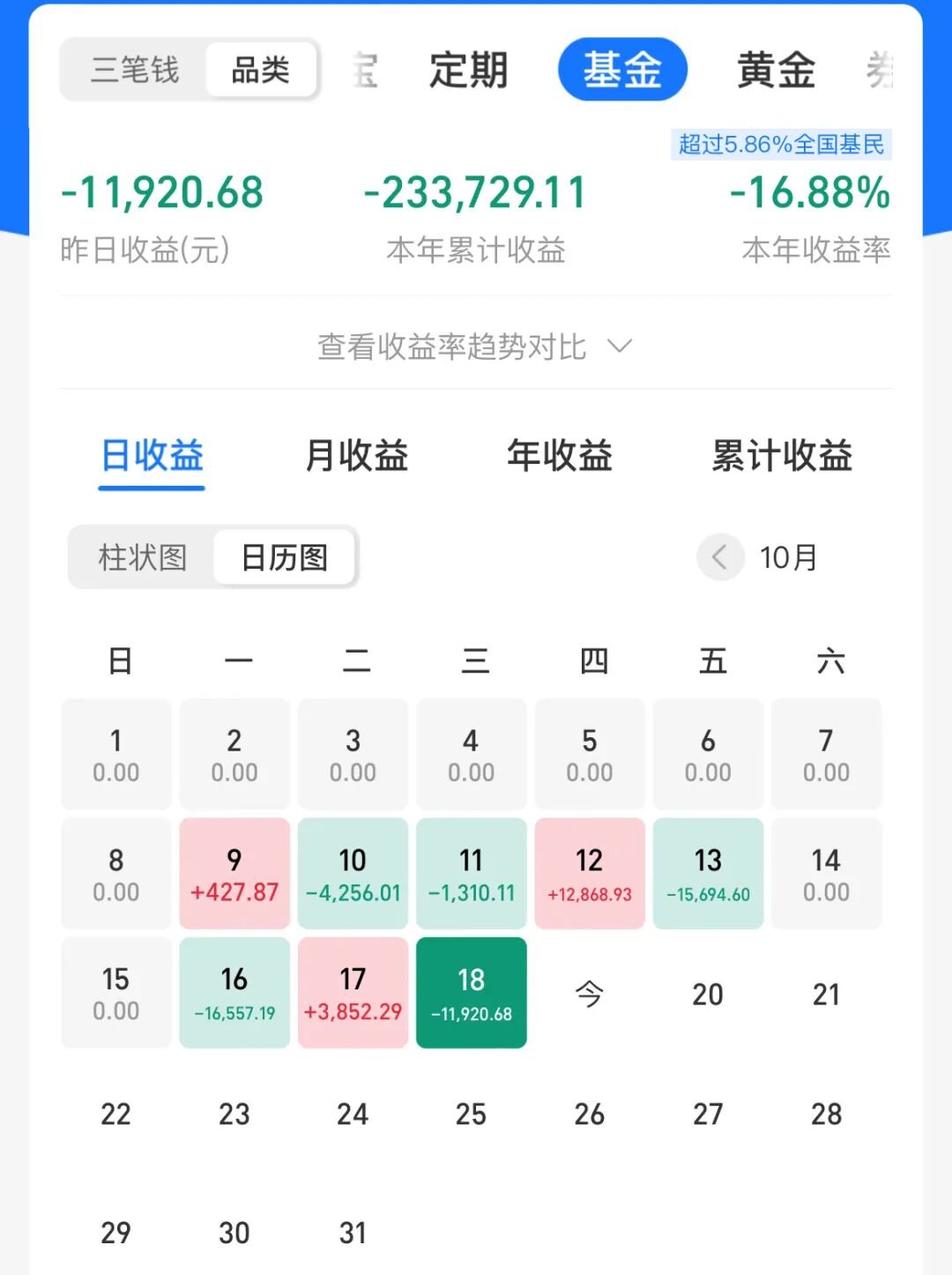Viewport: 952px width, 1275px height.
Task: Click the 本年收益率 value -16.88%
Action: [x=810, y=192]
